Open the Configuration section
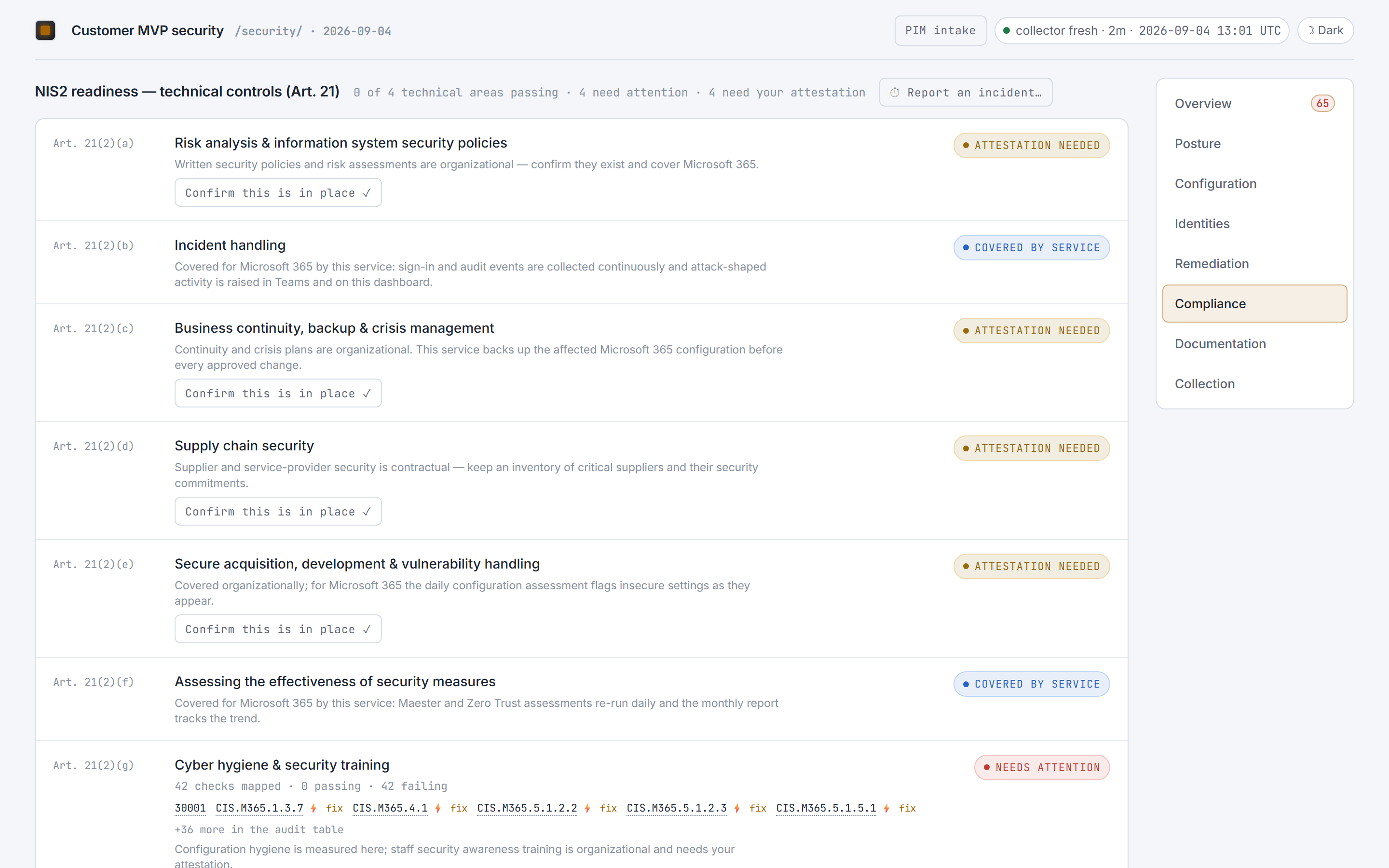The height and width of the screenshot is (868, 1389). tap(1255, 184)
